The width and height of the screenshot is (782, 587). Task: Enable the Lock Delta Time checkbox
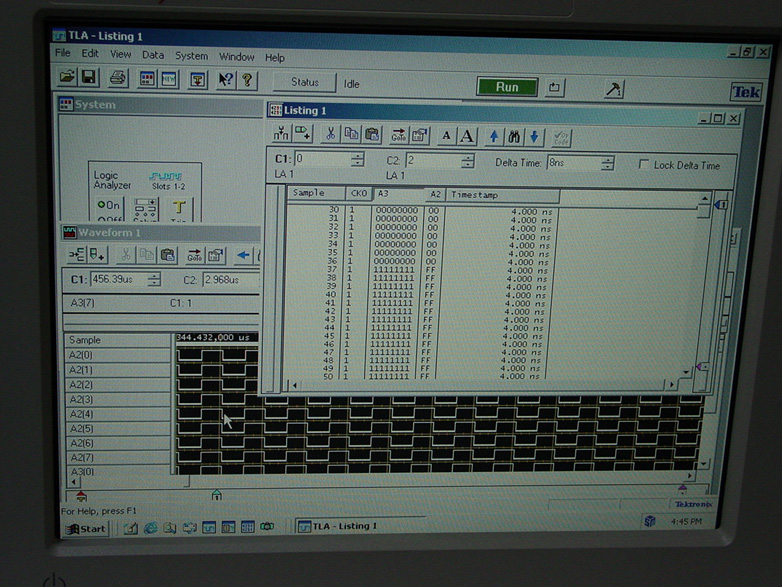[644, 165]
